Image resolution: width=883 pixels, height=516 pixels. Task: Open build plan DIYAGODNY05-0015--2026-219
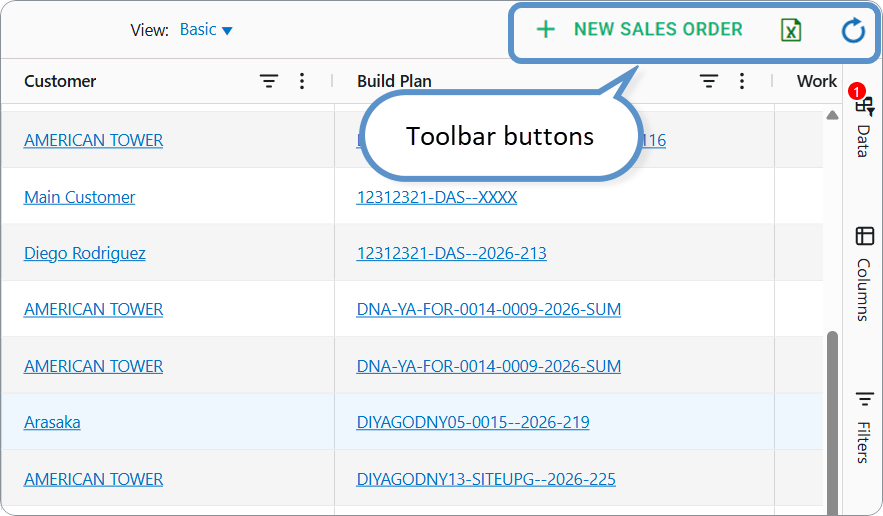coord(472,422)
